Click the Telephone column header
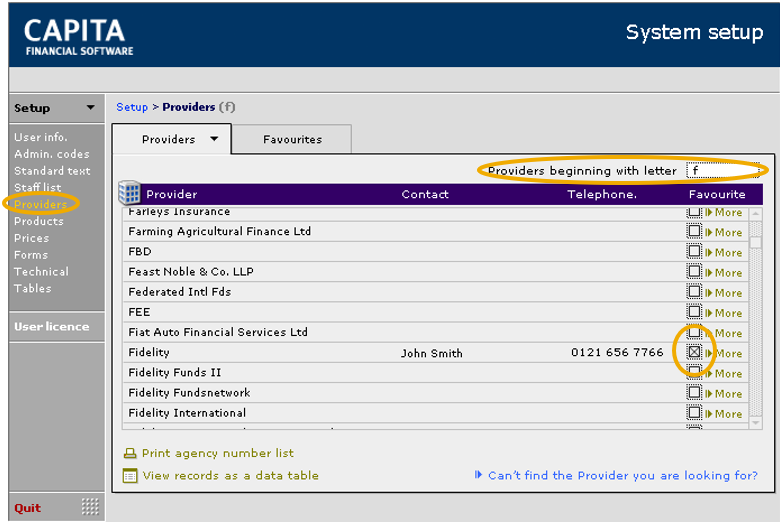Screen dimensions: 780x525 602,194
